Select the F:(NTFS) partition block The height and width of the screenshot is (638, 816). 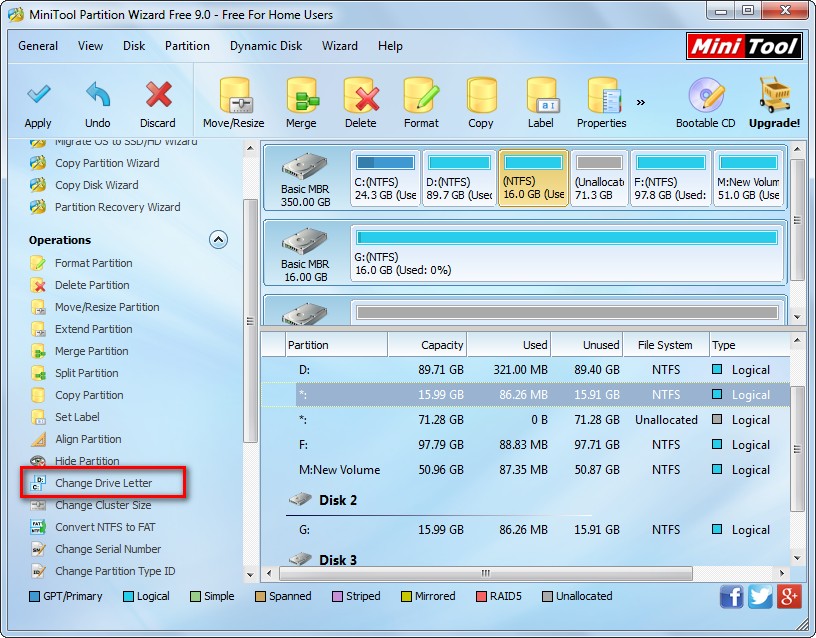pos(670,178)
